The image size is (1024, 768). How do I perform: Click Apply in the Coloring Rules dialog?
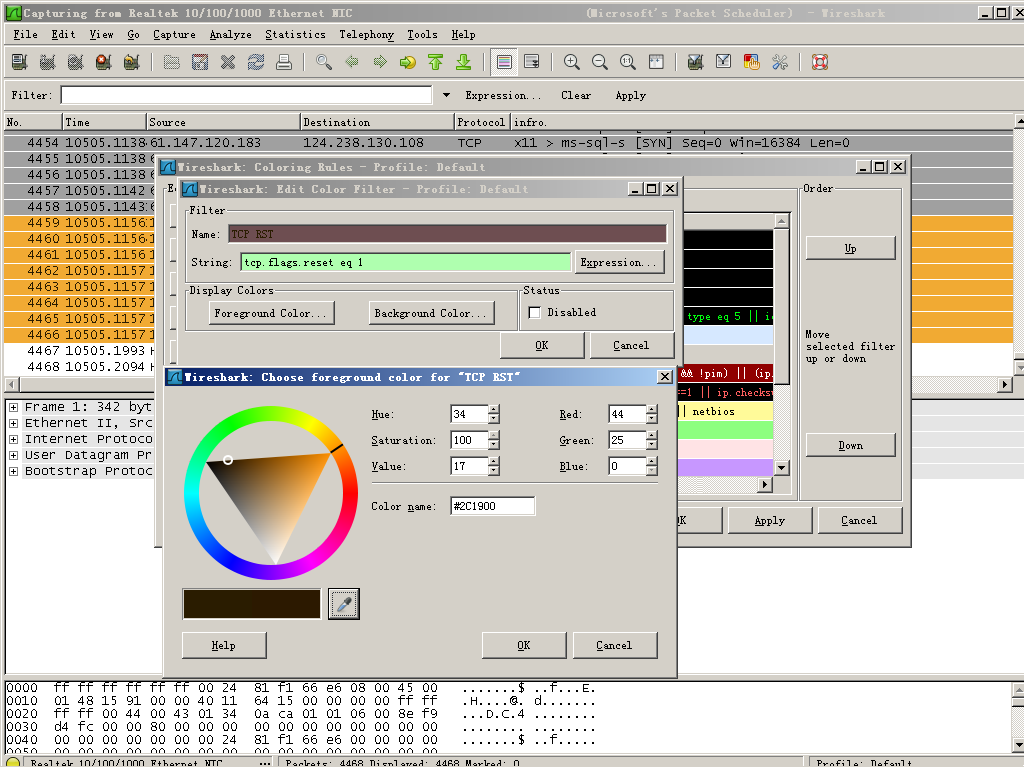point(769,520)
